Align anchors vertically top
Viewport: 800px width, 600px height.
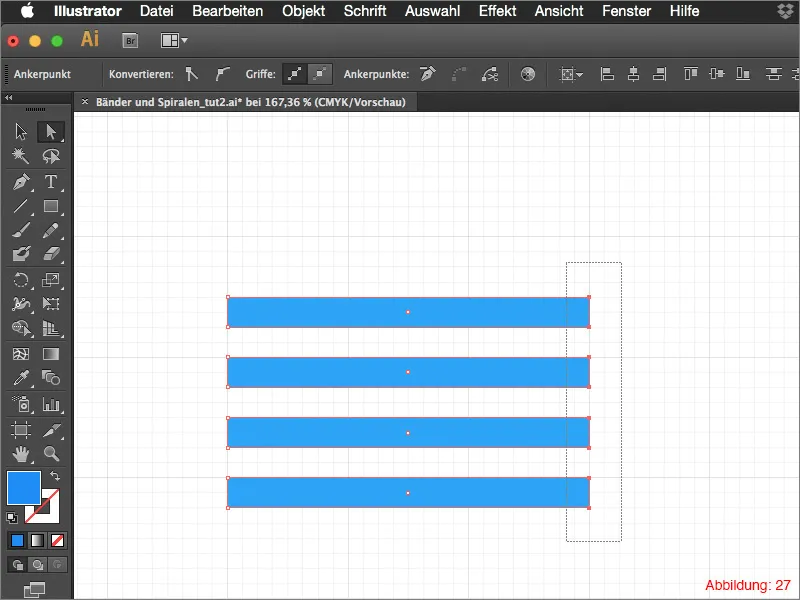[x=691, y=74]
